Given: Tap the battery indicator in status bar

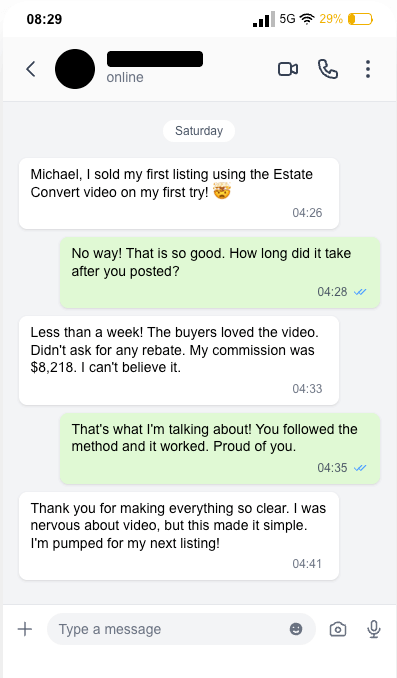Looking at the screenshot, I should 360,19.
